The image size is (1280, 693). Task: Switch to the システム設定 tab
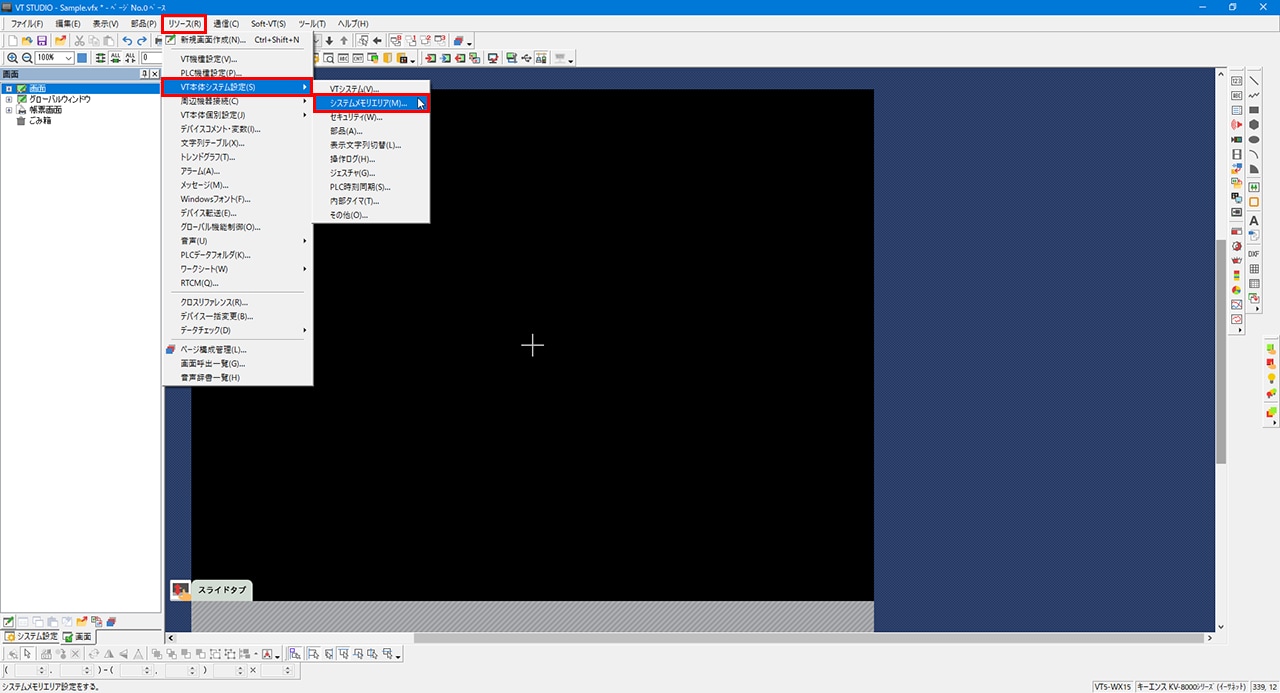click(31, 637)
